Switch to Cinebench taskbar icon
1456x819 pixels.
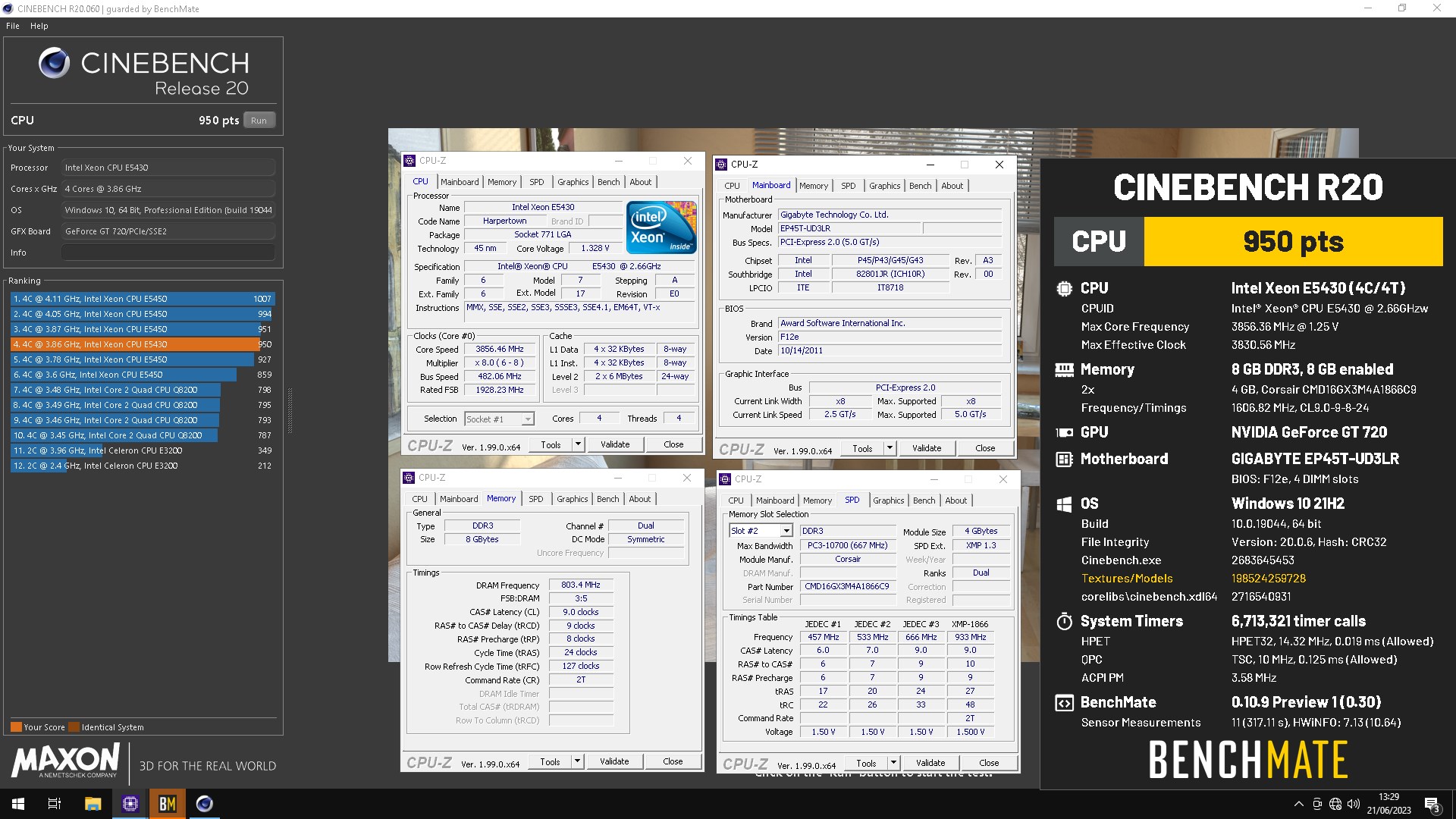pos(205,804)
